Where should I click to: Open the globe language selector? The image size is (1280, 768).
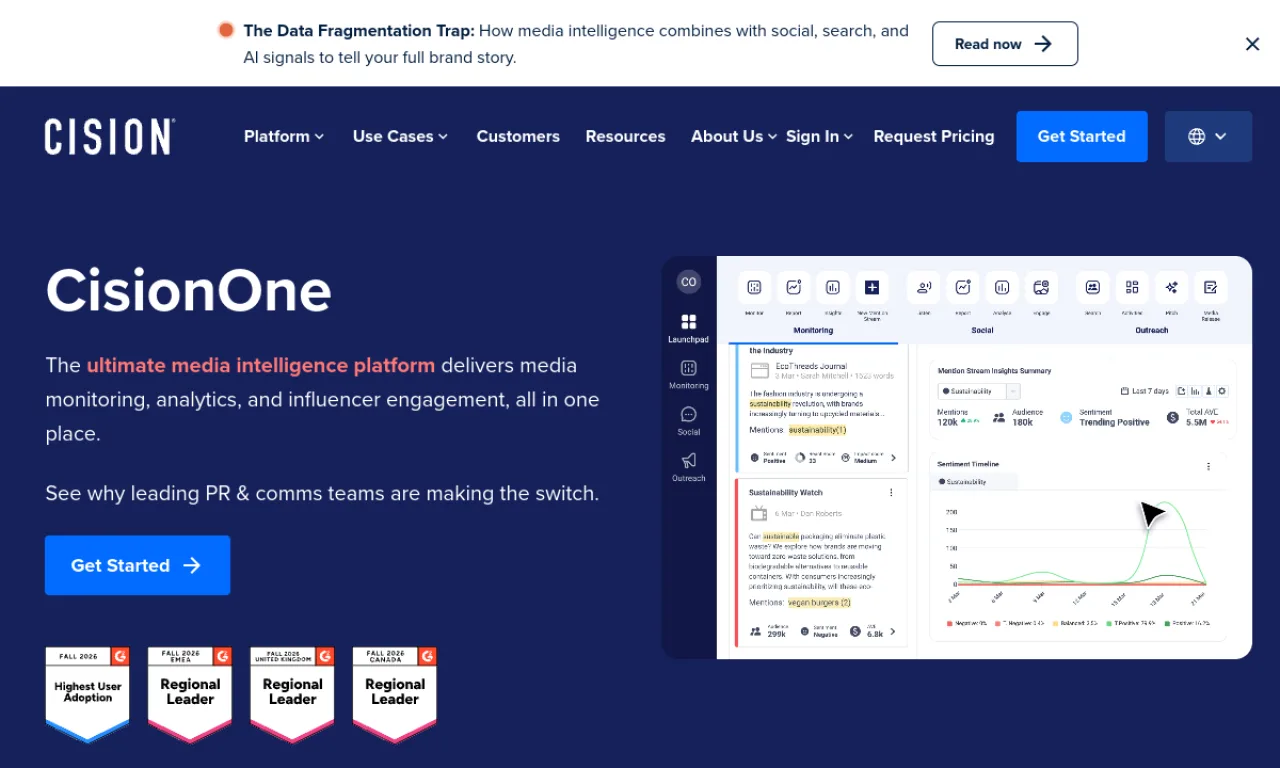coord(1208,136)
